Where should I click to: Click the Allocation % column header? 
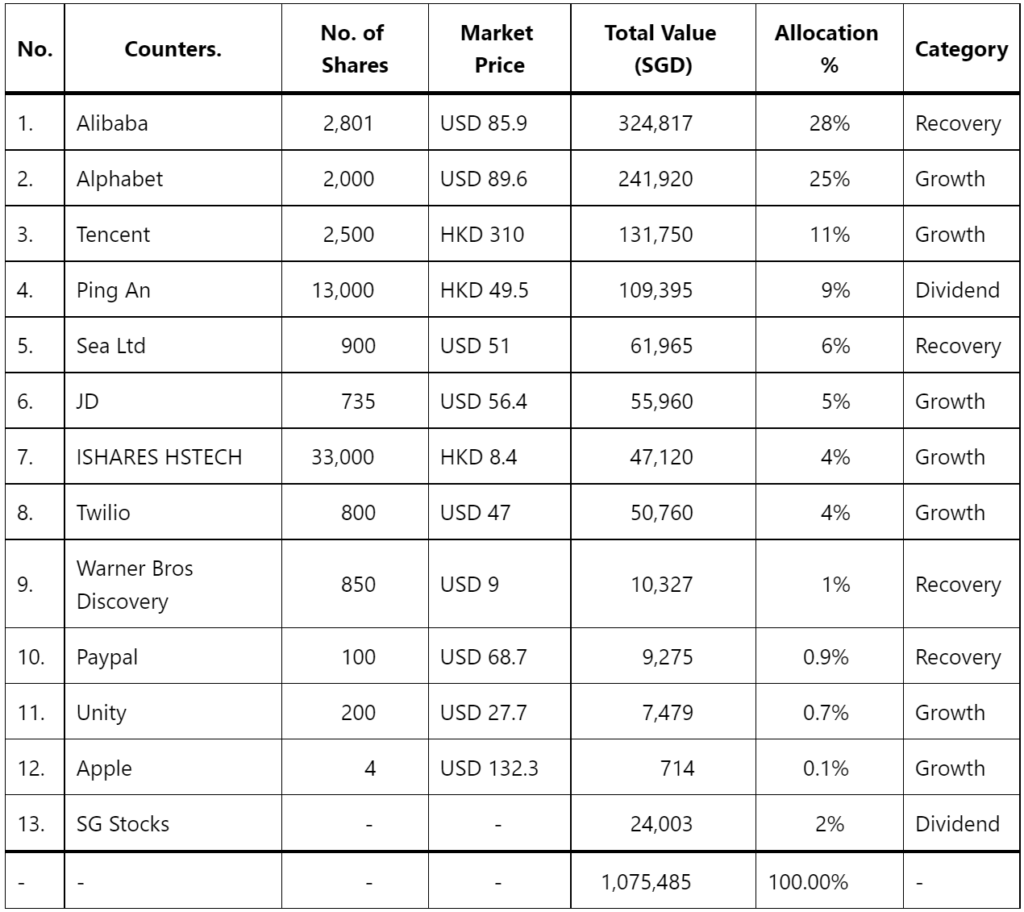(829, 49)
